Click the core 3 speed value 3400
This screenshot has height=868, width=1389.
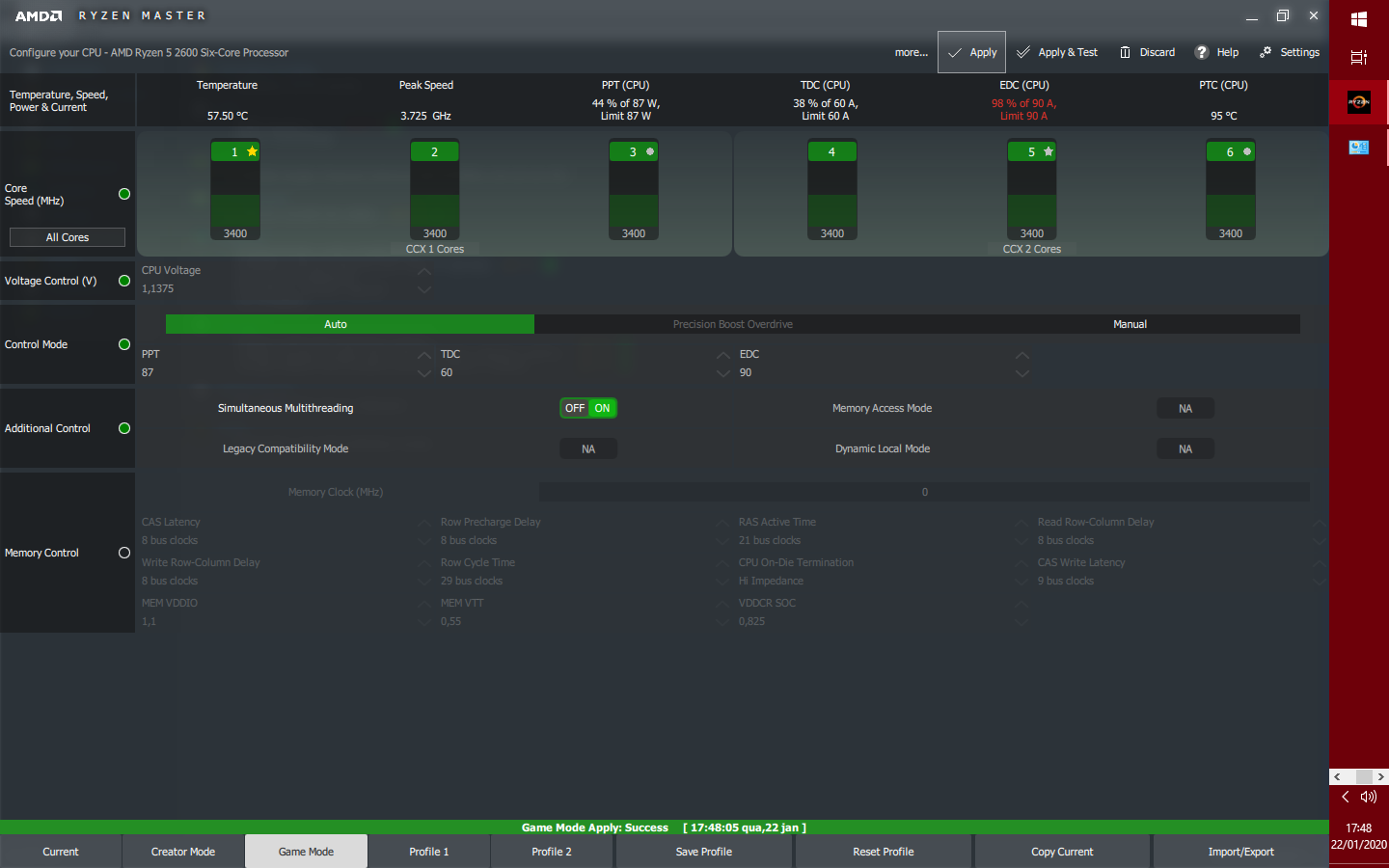click(634, 233)
